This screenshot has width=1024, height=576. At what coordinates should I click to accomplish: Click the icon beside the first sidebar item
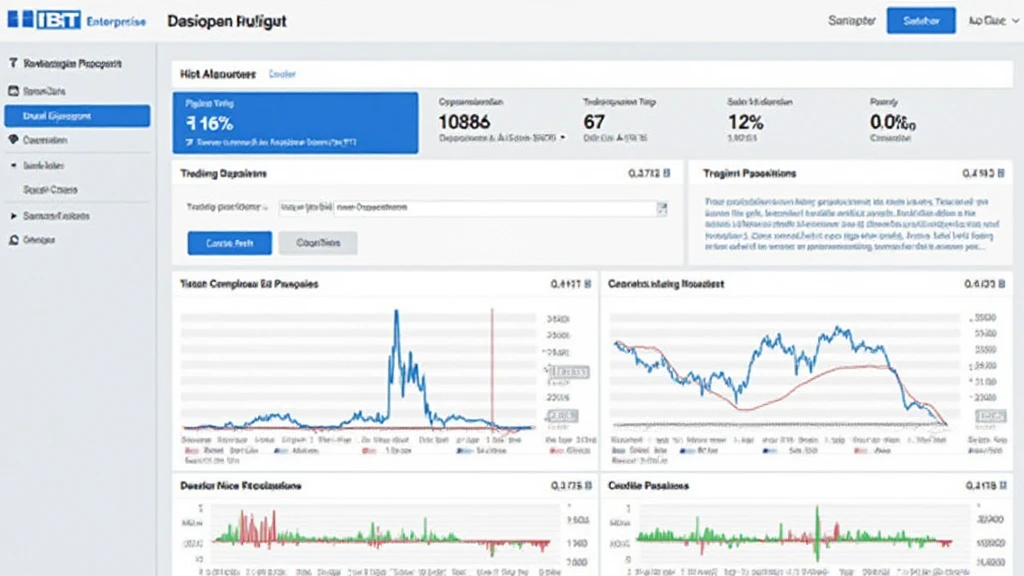[14, 63]
